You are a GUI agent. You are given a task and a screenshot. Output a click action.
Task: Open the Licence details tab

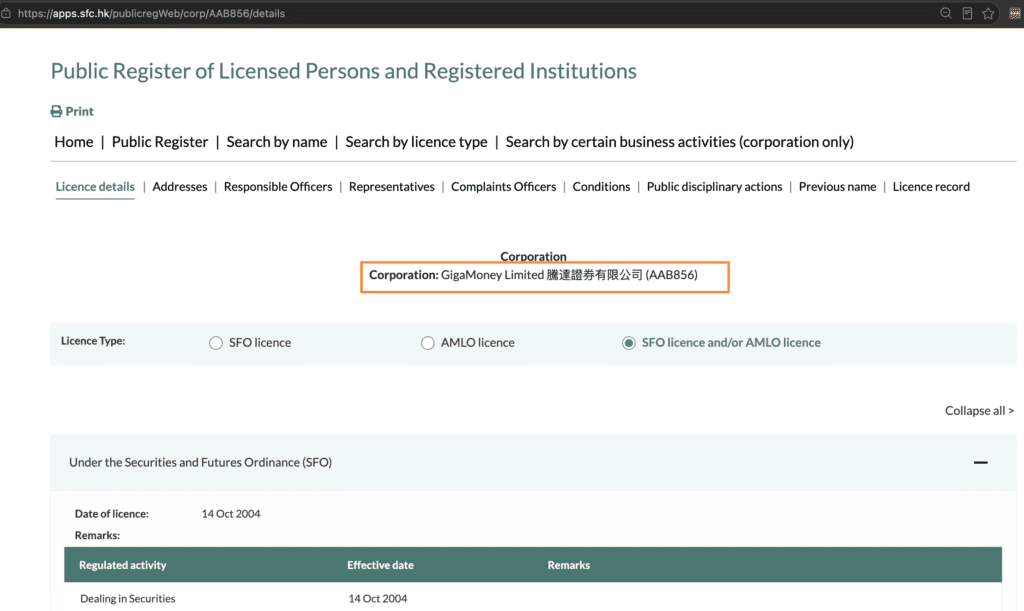pyautogui.click(x=95, y=187)
